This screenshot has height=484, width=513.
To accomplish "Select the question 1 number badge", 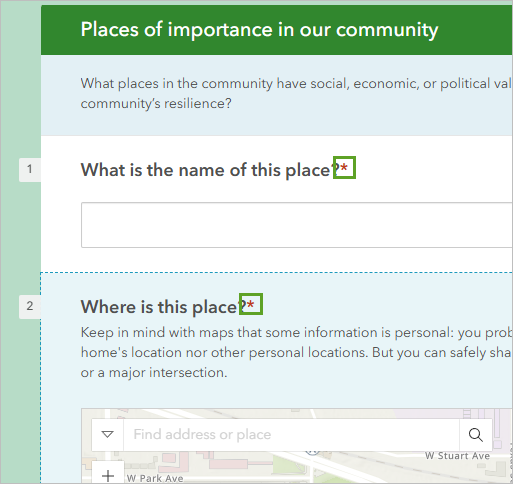I will (30, 170).
